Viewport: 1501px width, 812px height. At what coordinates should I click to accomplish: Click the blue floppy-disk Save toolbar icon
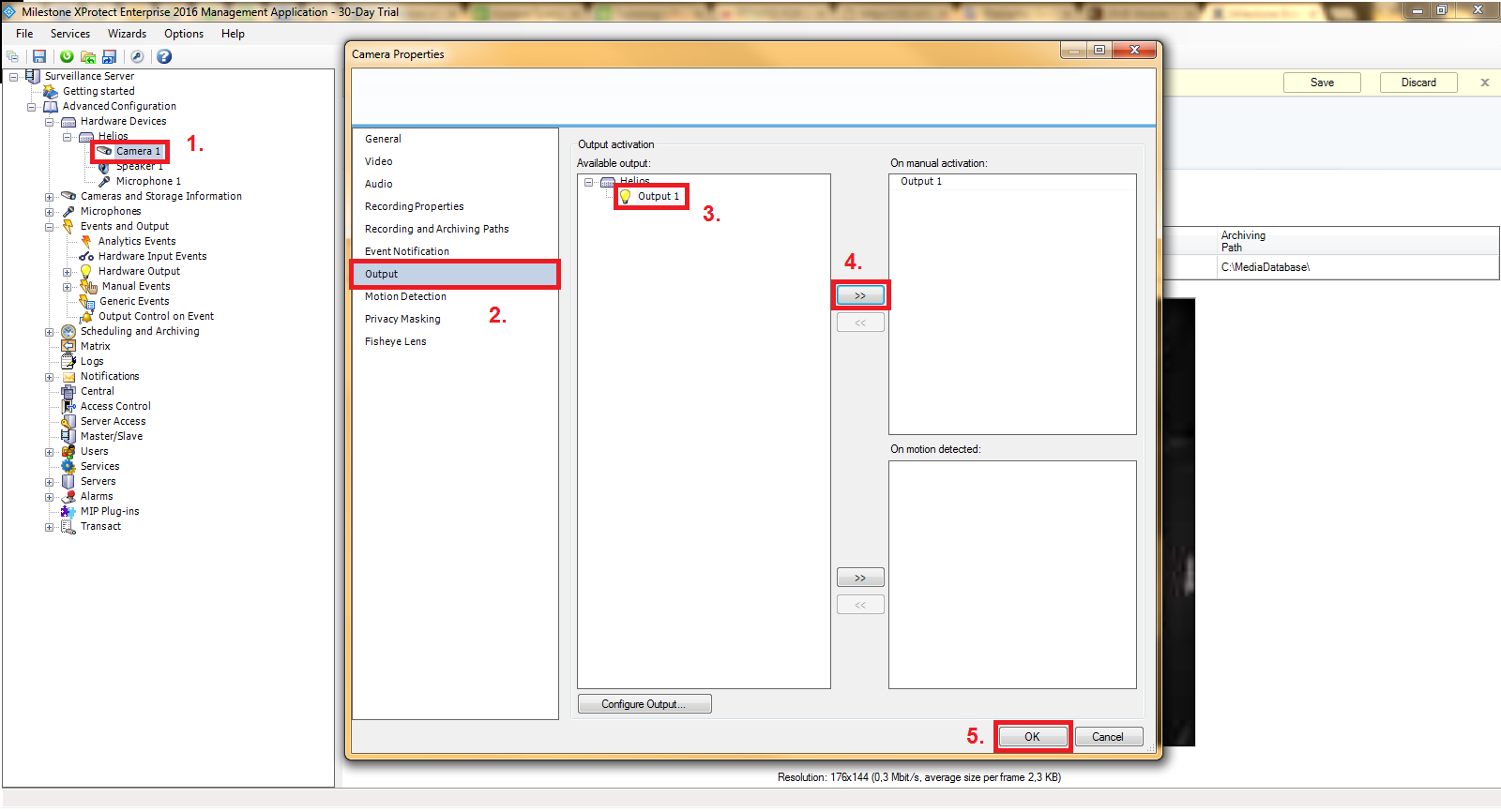coord(39,57)
